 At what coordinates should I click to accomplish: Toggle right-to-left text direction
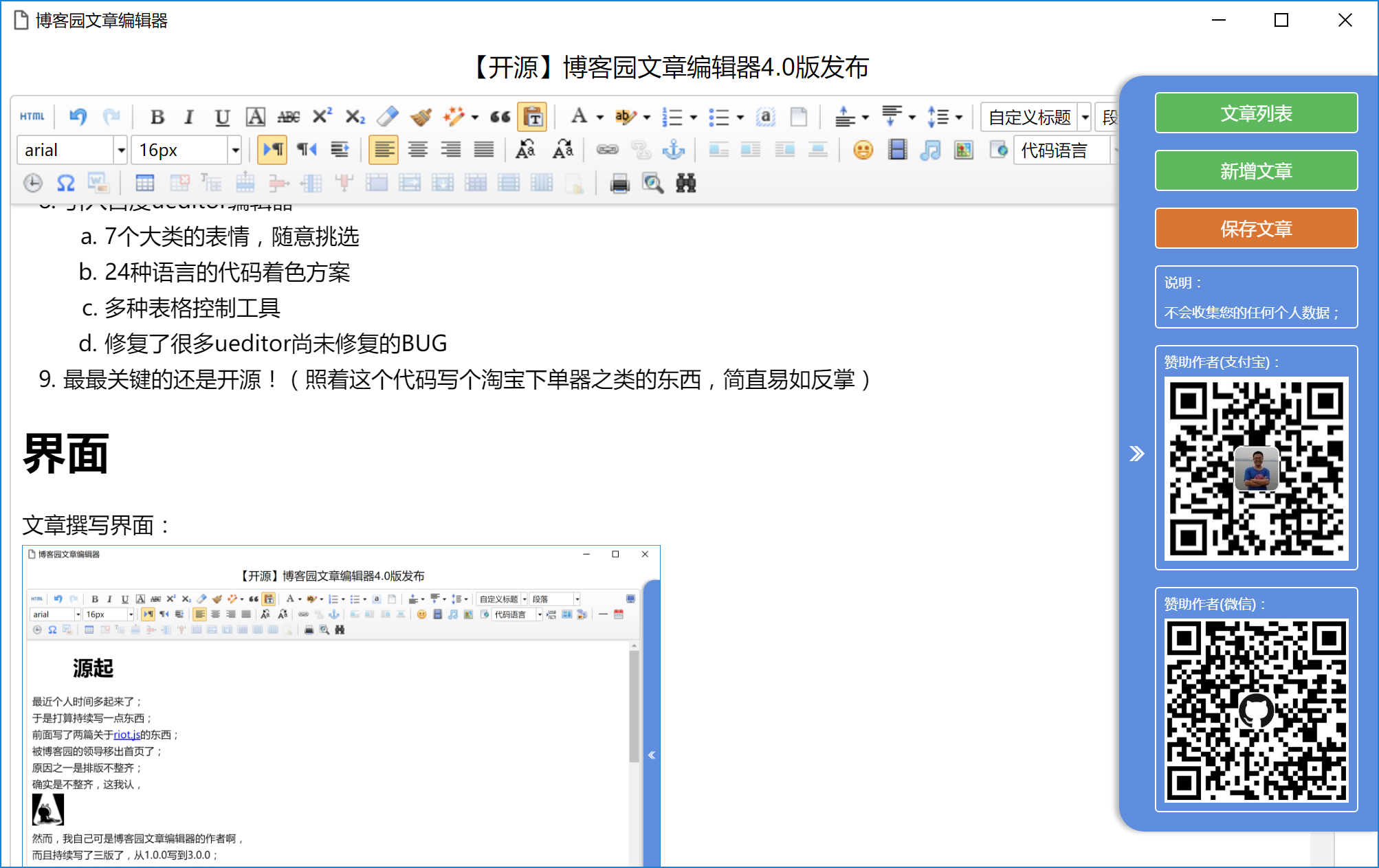pos(307,149)
